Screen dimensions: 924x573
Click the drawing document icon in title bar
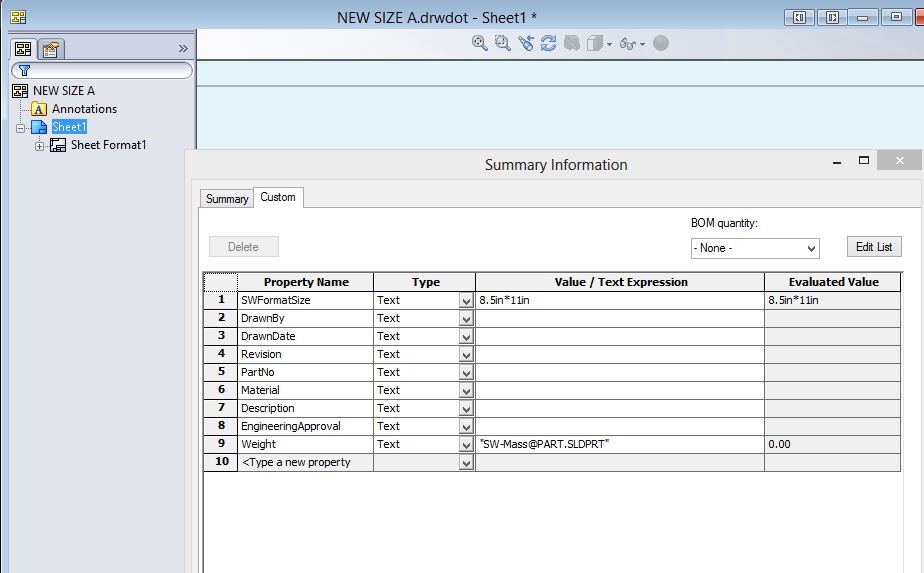(x=18, y=17)
